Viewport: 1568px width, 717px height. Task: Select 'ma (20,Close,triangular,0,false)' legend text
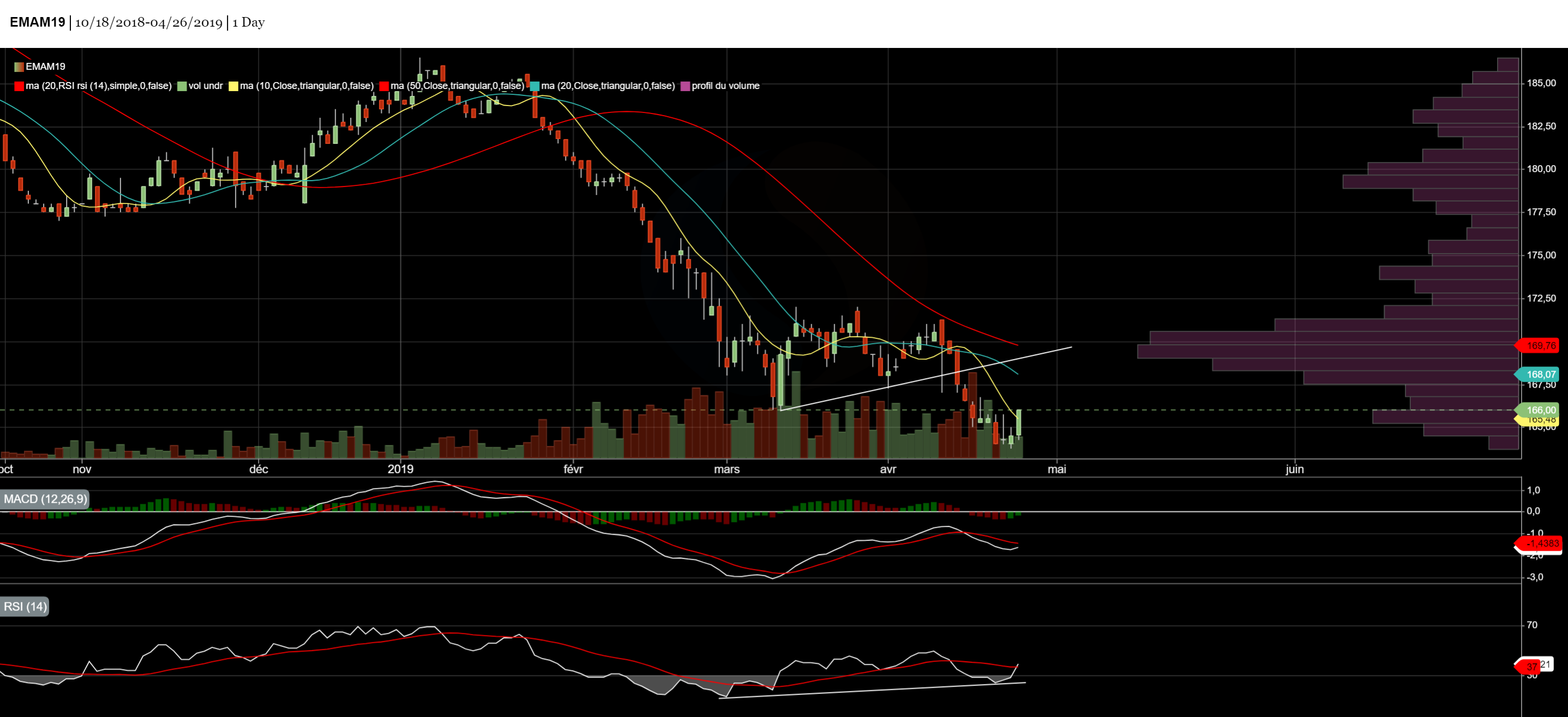click(608, 86)
